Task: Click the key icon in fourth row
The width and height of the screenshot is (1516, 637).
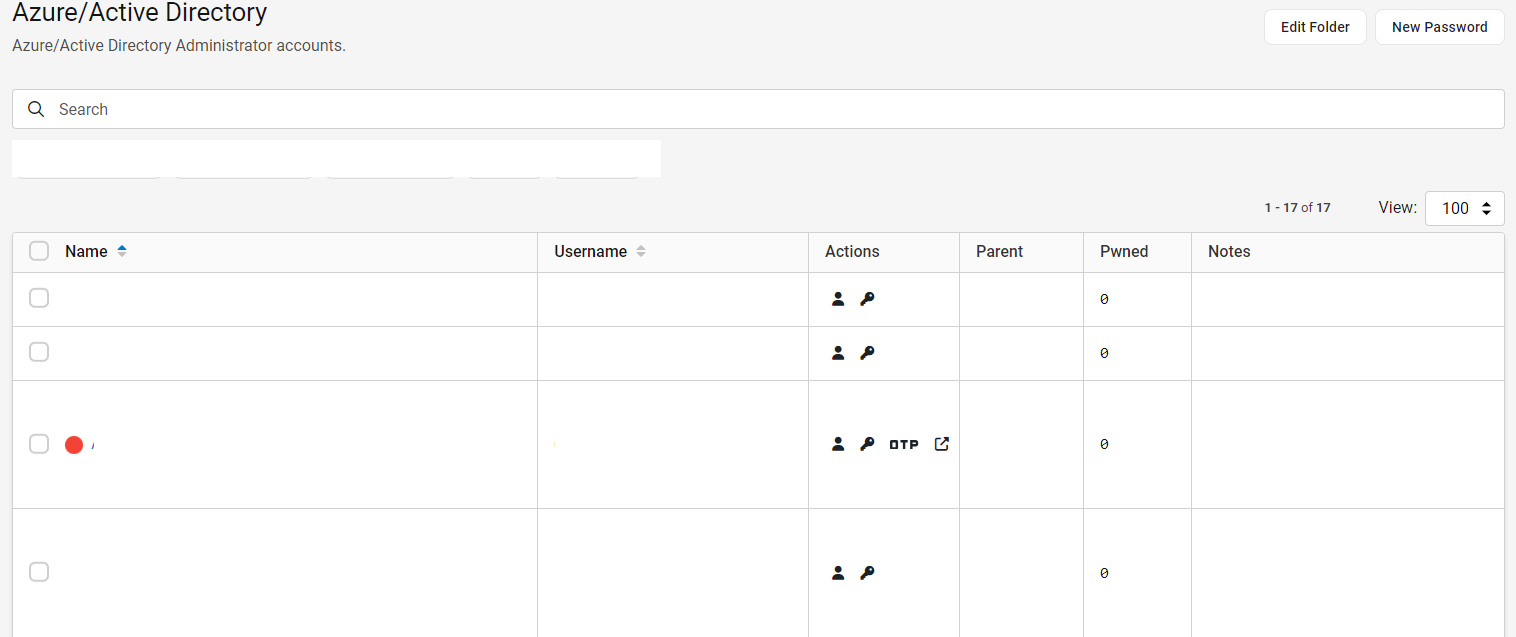Action: tap(867, 573)
